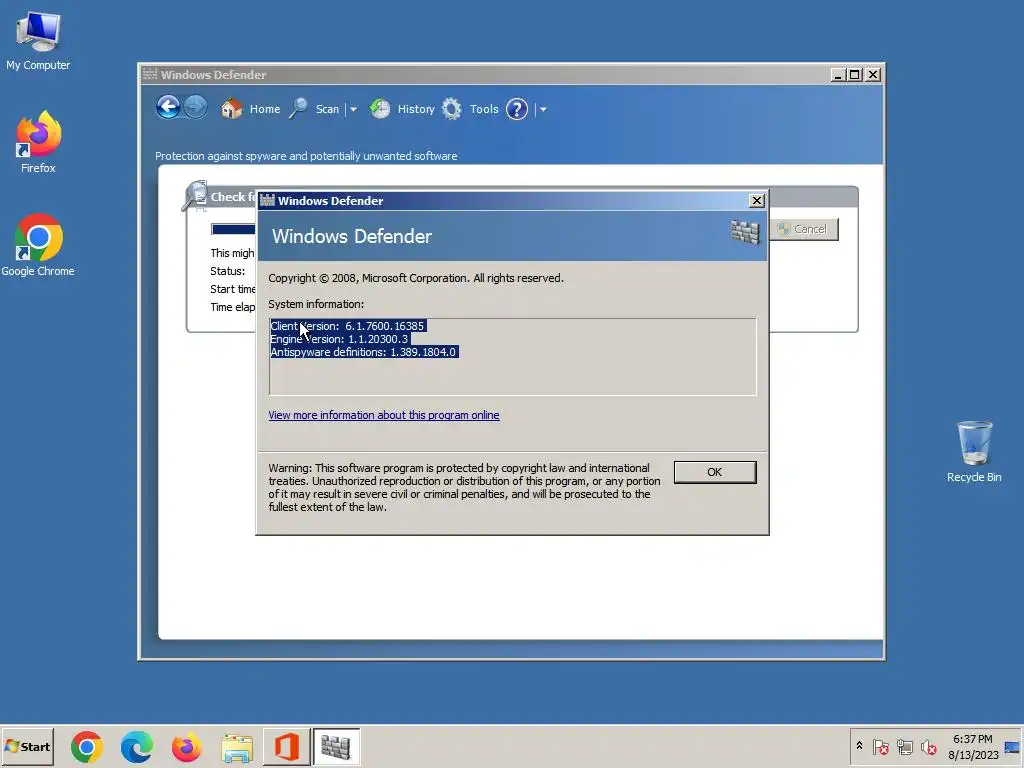1024x768 pixels.
Task: Show hidden tray icons arrow
Action: [x=859, y=746]
